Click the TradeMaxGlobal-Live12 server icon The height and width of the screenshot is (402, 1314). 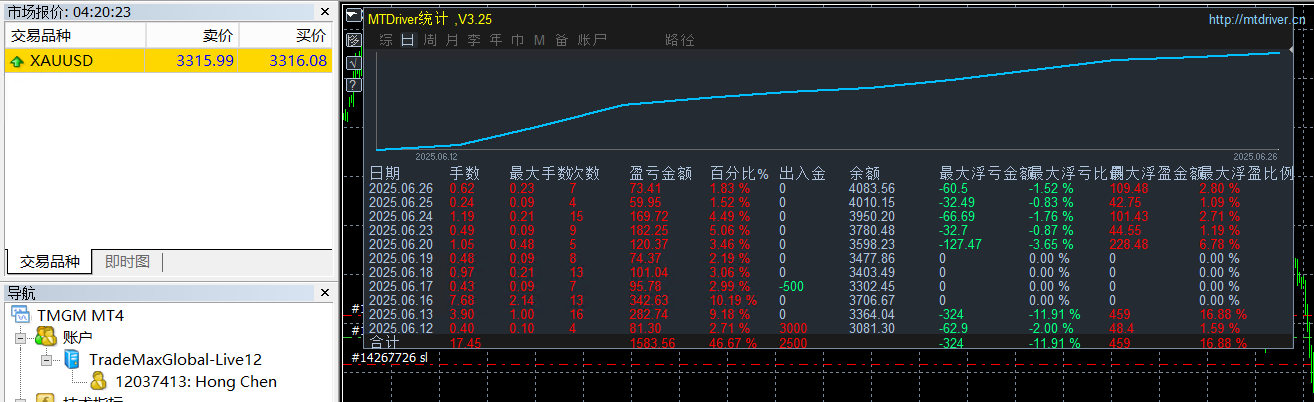pos(72,359)
